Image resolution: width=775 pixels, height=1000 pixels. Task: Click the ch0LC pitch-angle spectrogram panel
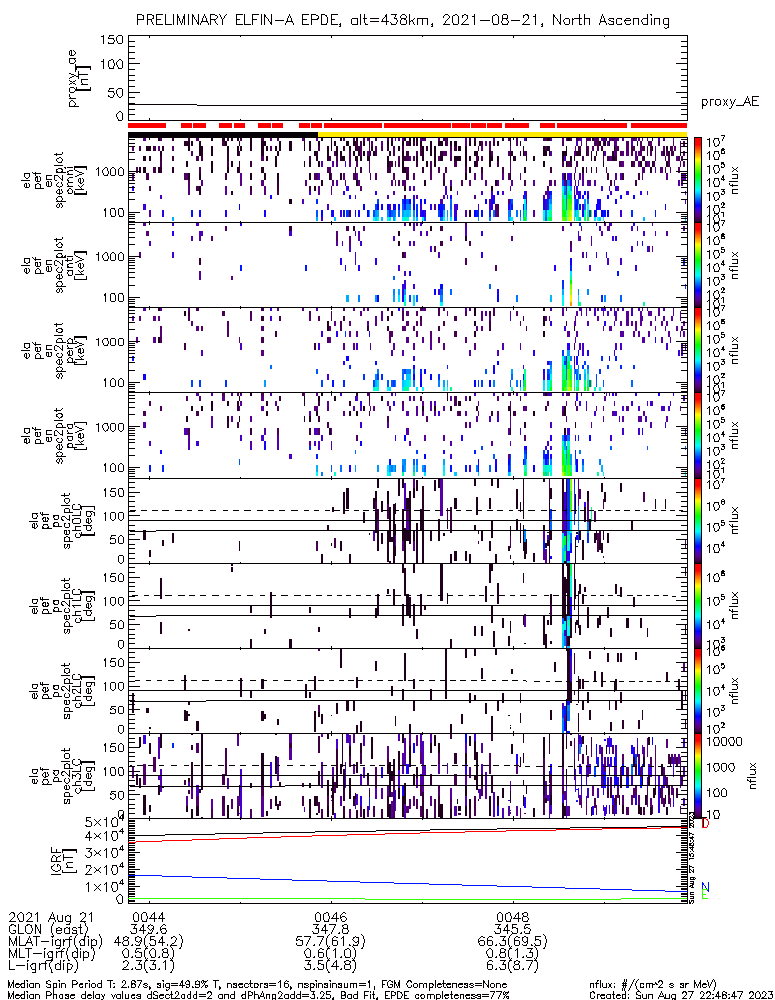tap(408, 520)
